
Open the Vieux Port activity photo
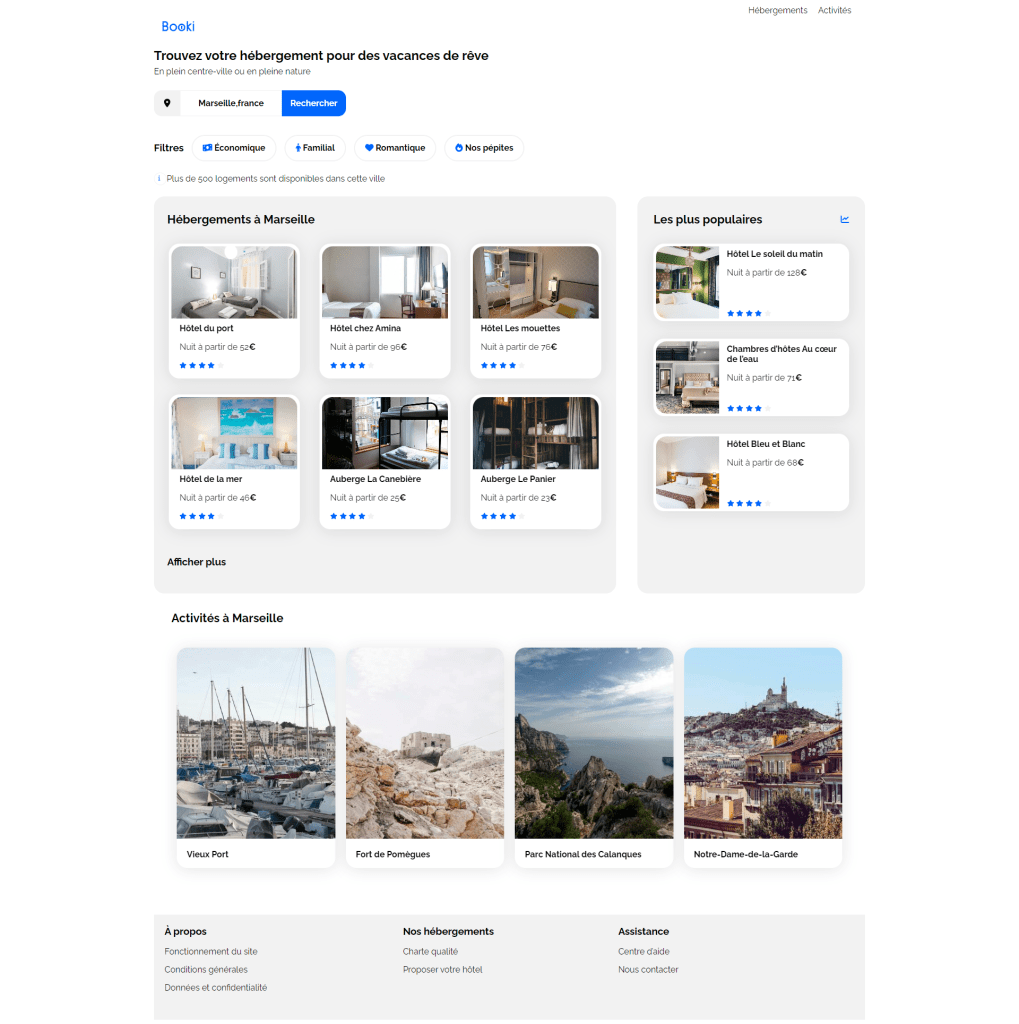256,743
